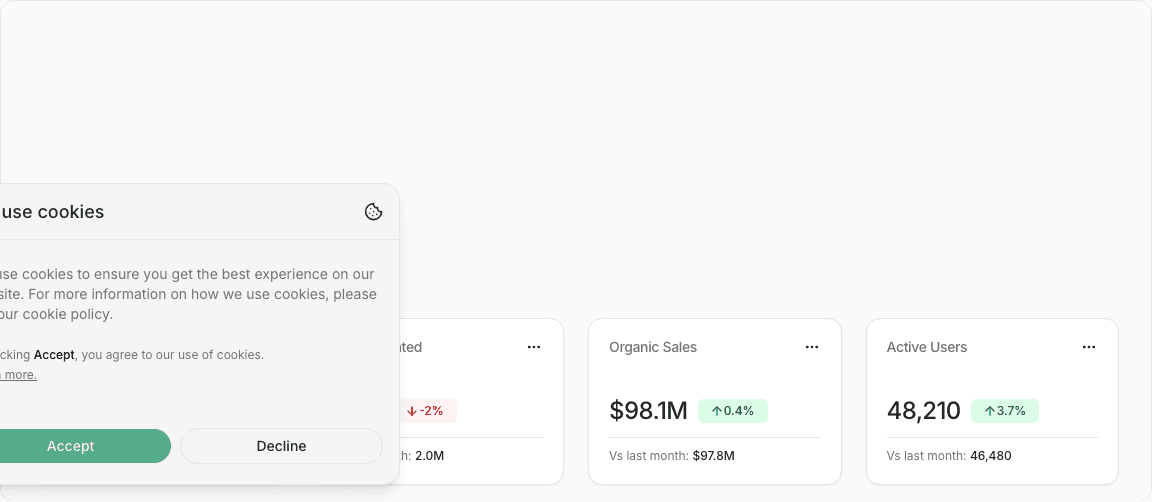Click the 2.0M last month value
Screen dimensions: 1152x502
pos(429,456)
